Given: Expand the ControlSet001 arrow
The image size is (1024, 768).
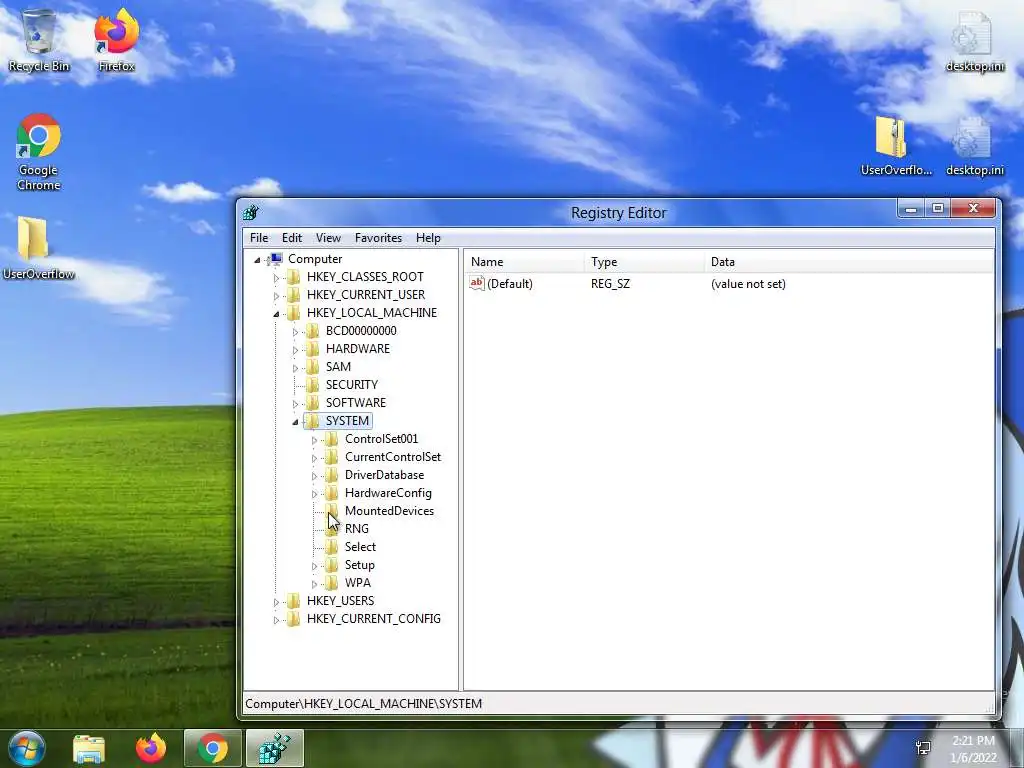Looking at the screenshot, I should tap(314, 440).
